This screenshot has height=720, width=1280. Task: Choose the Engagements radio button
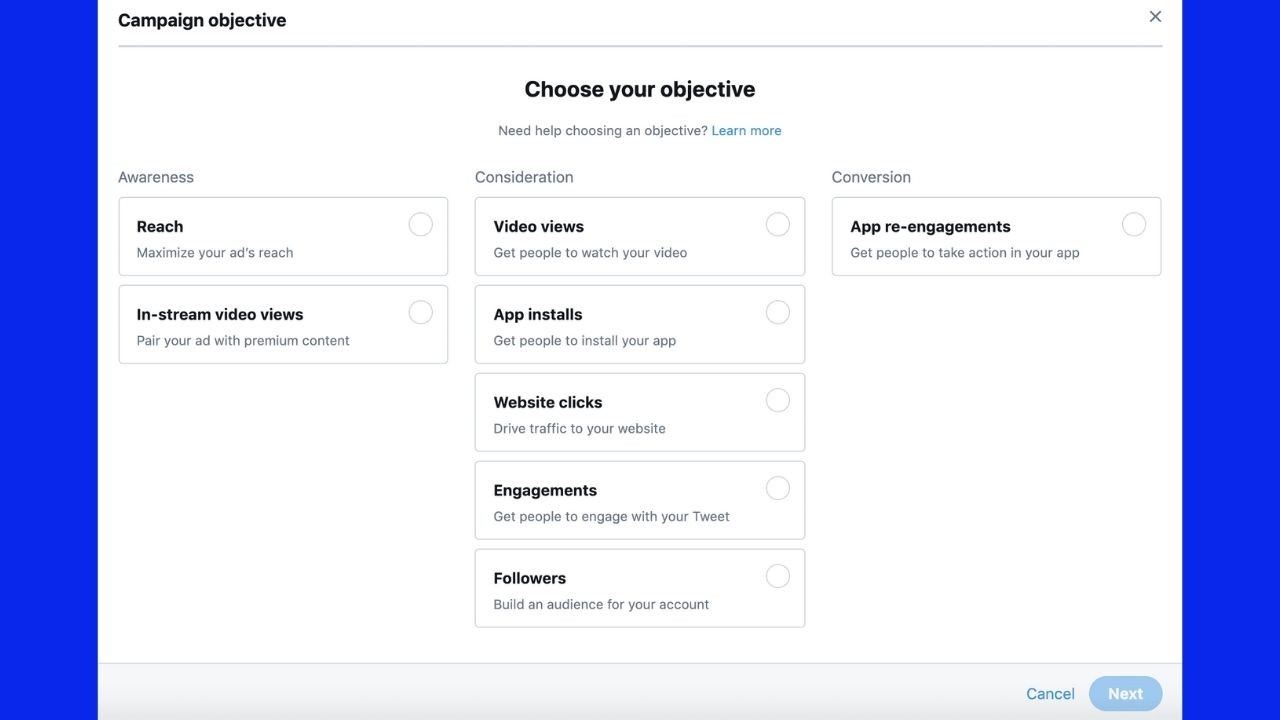point(778,488)
